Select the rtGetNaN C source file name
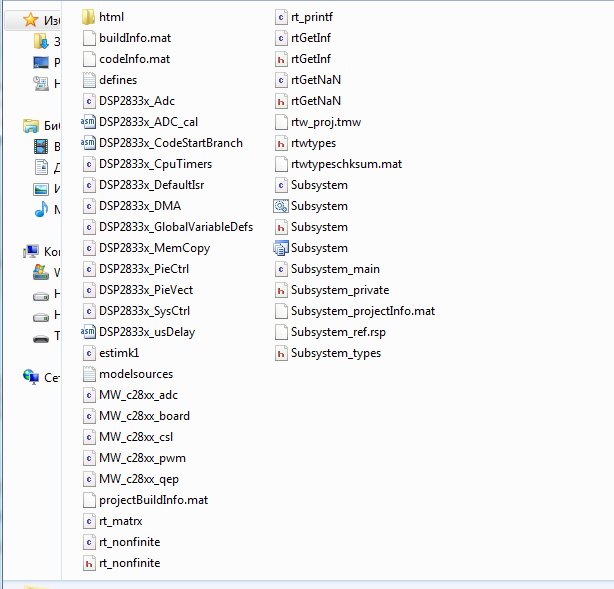614x589 pixels. click(316, 80)
